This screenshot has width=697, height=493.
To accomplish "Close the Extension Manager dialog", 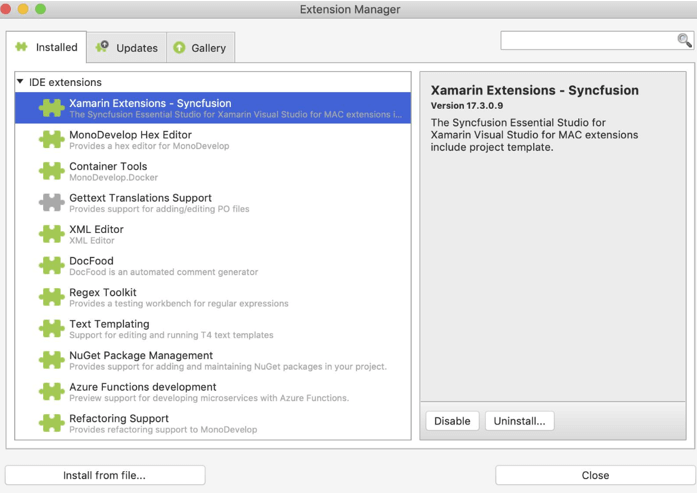I will pyautogui.click(x=595, y=475).
